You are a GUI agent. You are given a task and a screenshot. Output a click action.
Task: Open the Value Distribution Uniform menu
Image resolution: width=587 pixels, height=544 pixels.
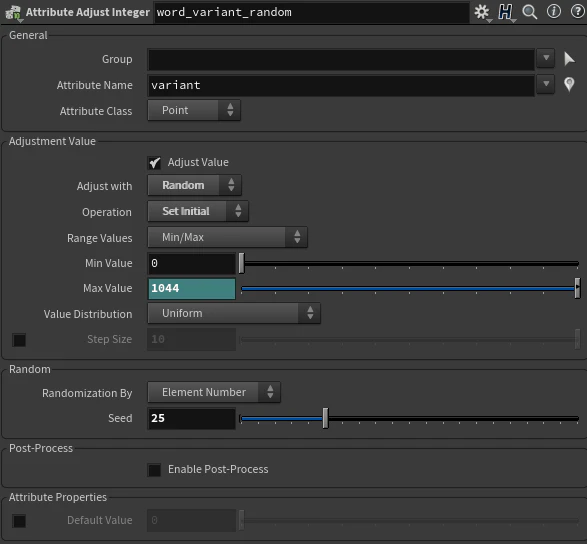pos(234,313)
